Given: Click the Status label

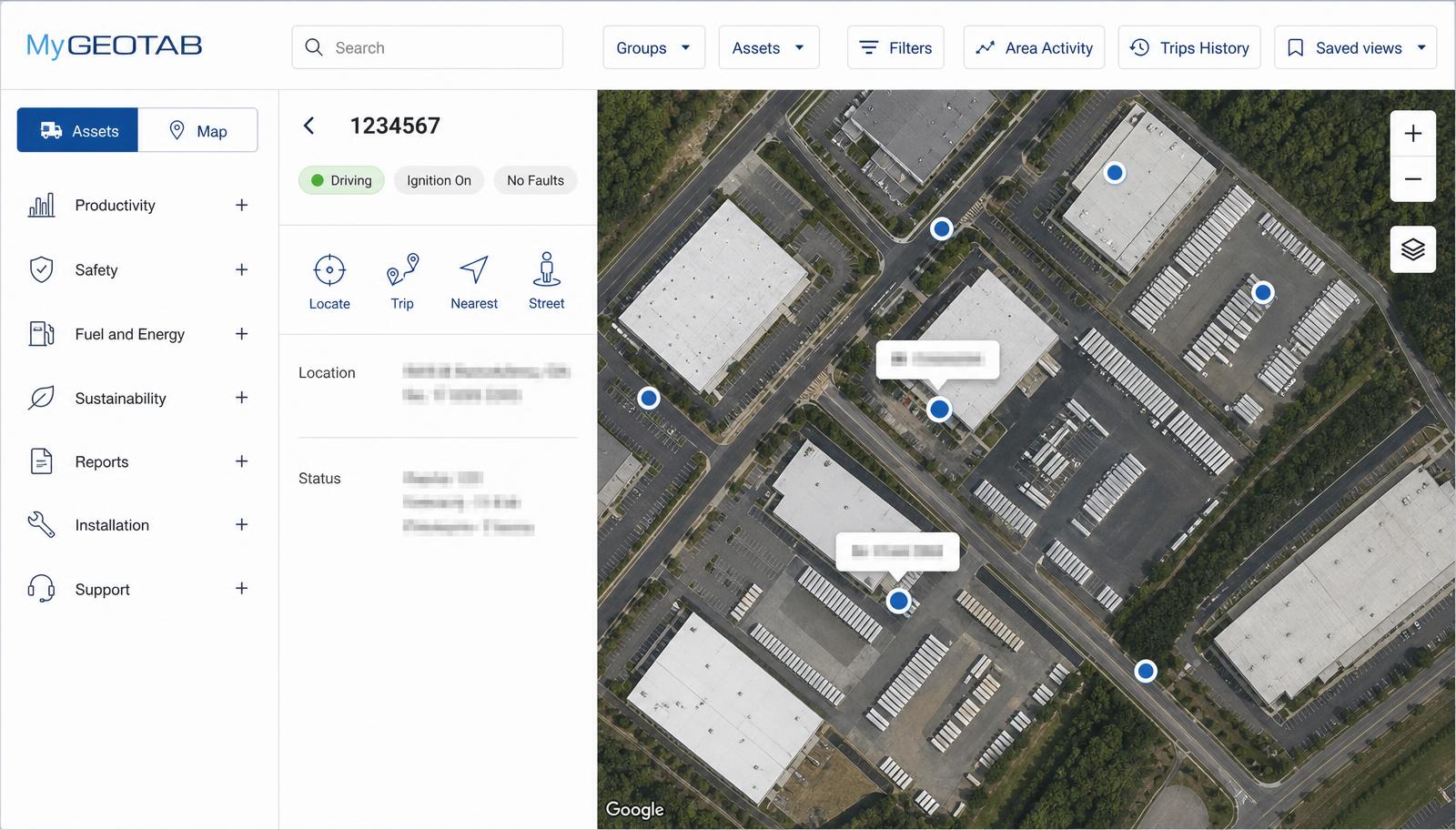Looking at the screenshot, I should 319,479.
